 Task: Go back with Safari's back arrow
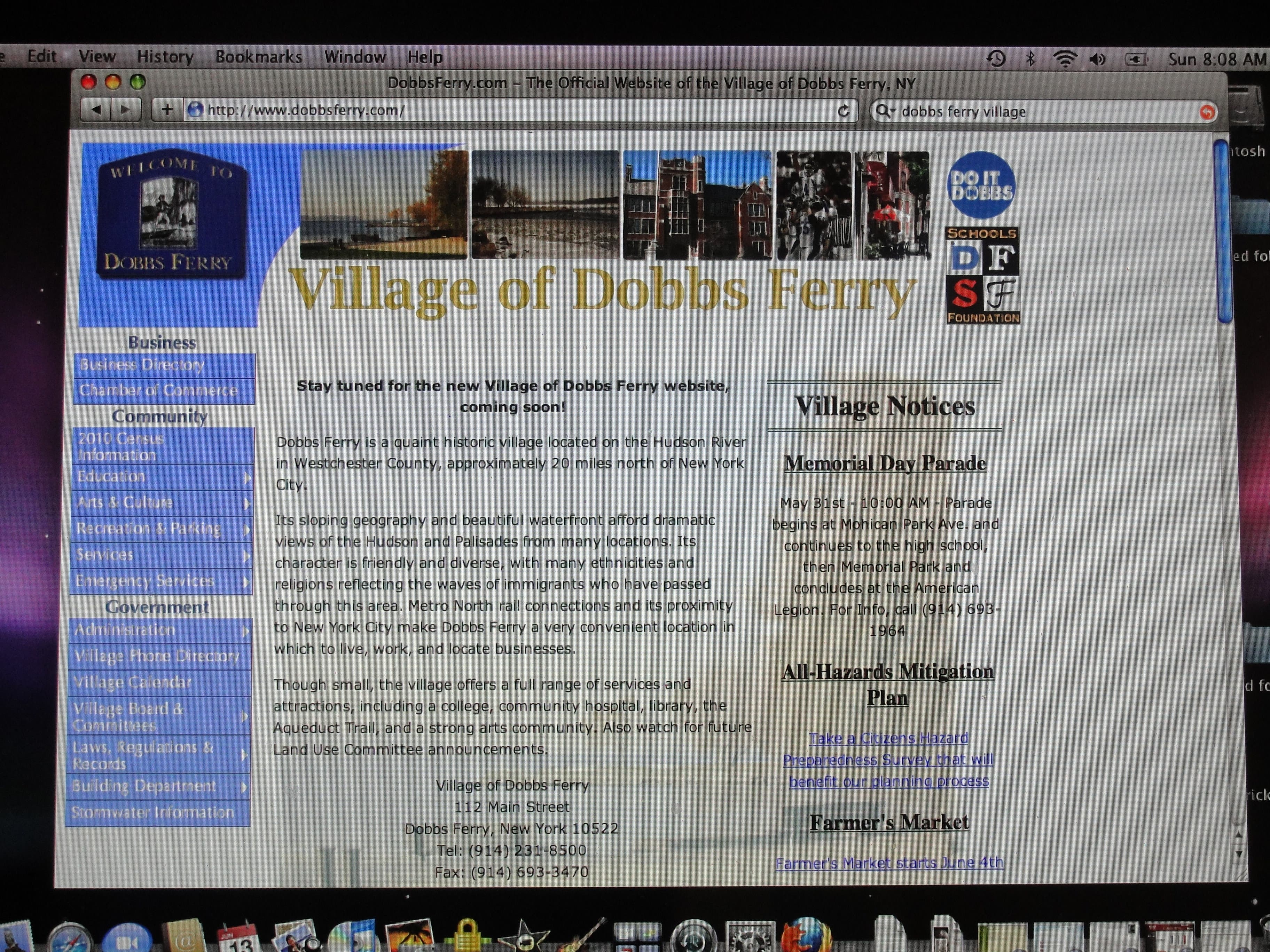click(x=96, y=109)
